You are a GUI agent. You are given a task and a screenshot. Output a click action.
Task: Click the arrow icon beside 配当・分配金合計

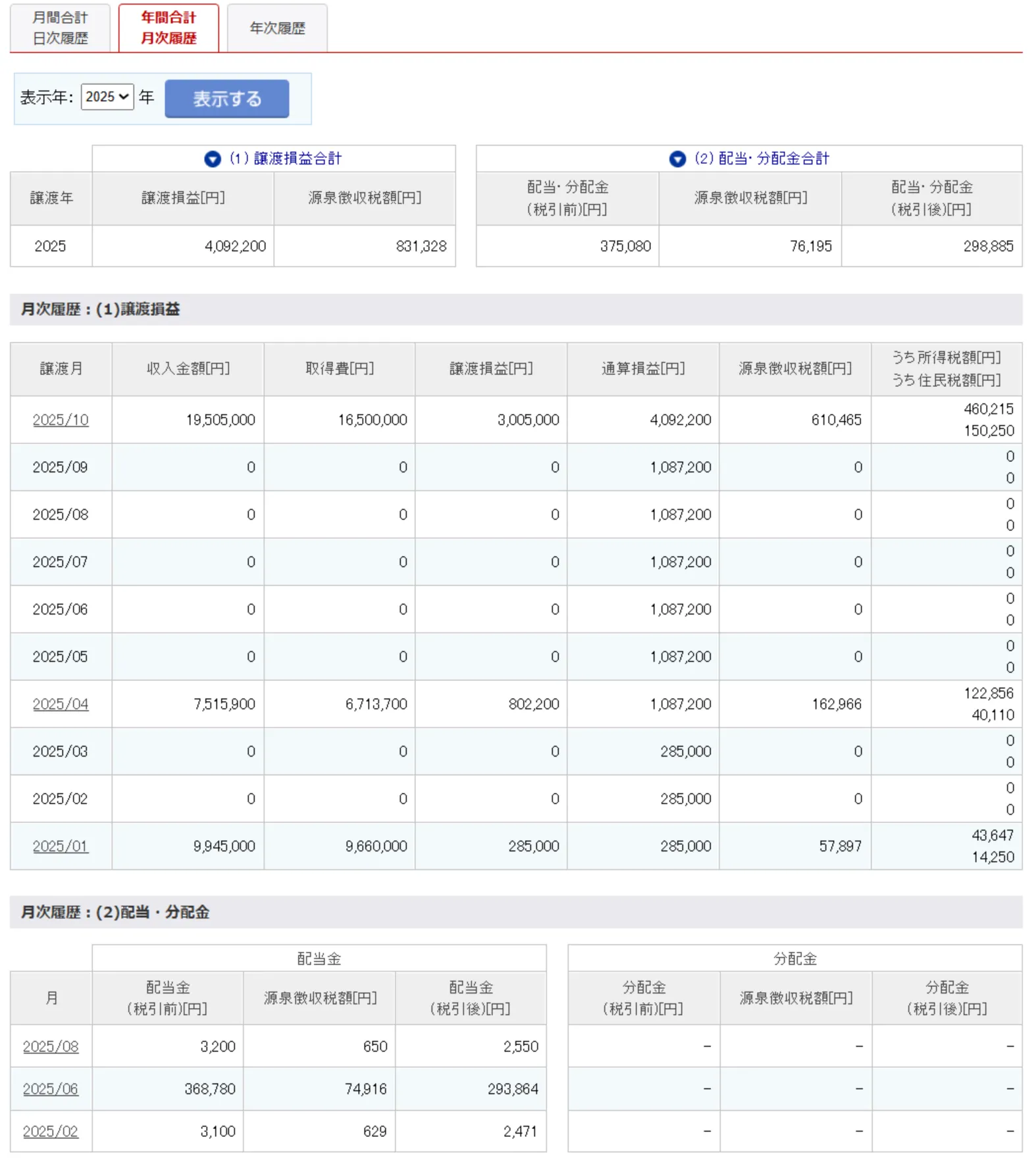(x=677, y=159)
